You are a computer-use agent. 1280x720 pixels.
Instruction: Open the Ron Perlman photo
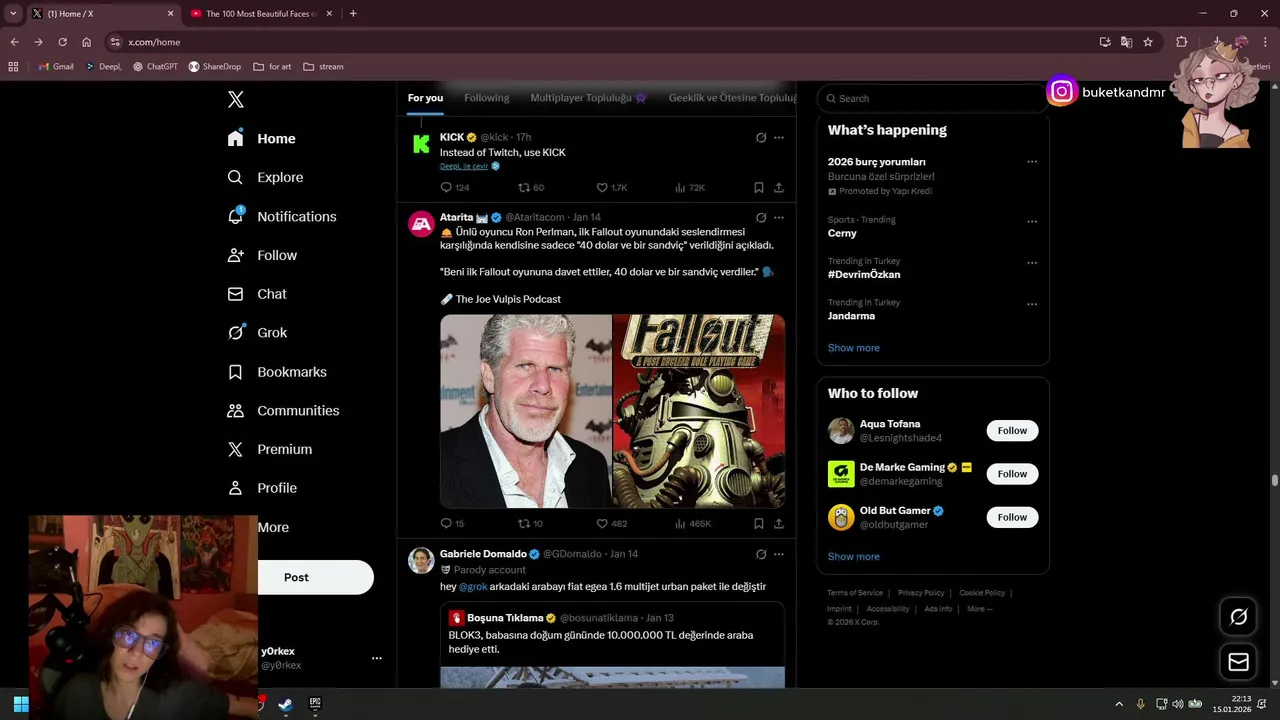(x=526, y=411)
